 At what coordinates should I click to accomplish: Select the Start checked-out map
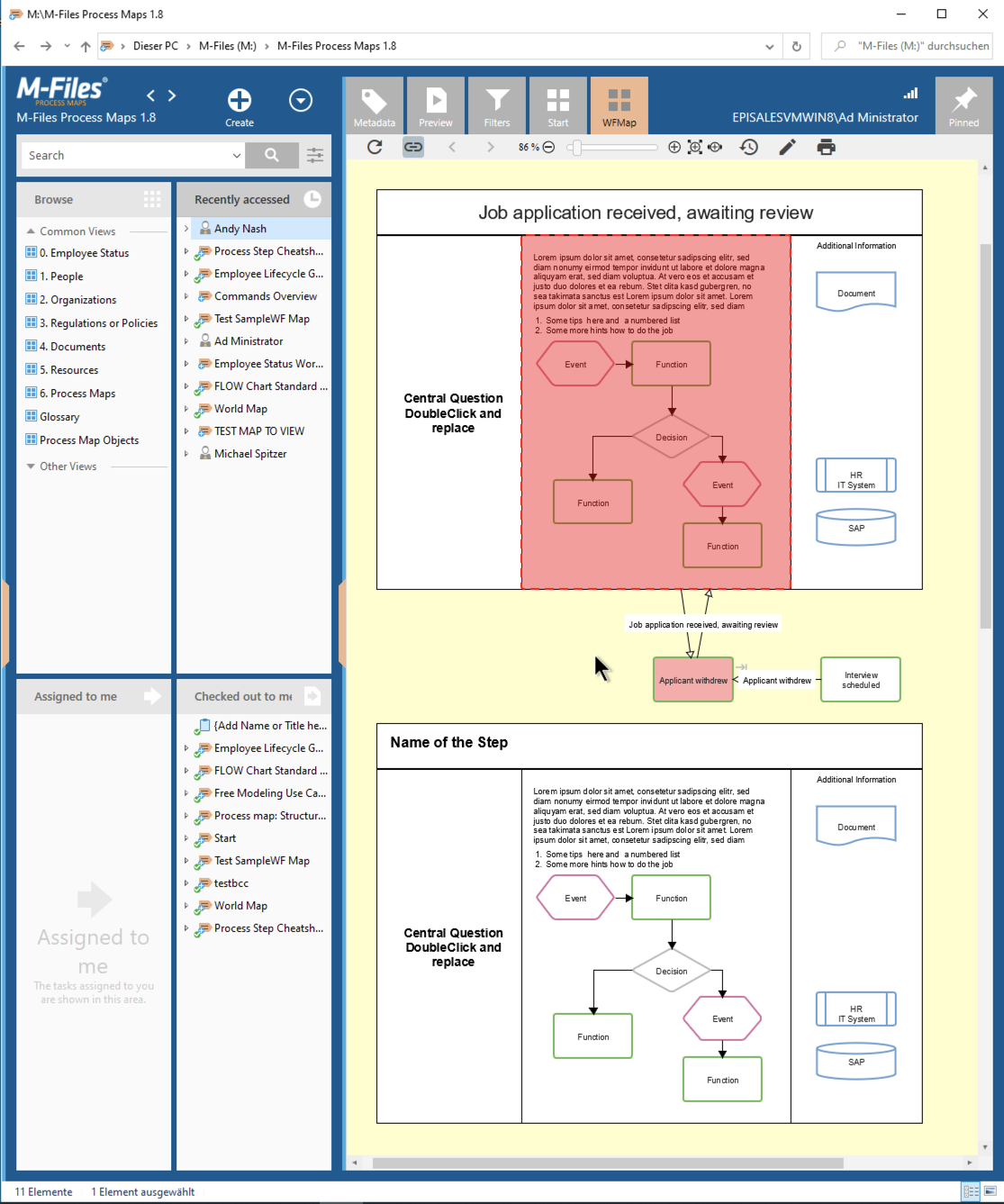click(225, 838)
